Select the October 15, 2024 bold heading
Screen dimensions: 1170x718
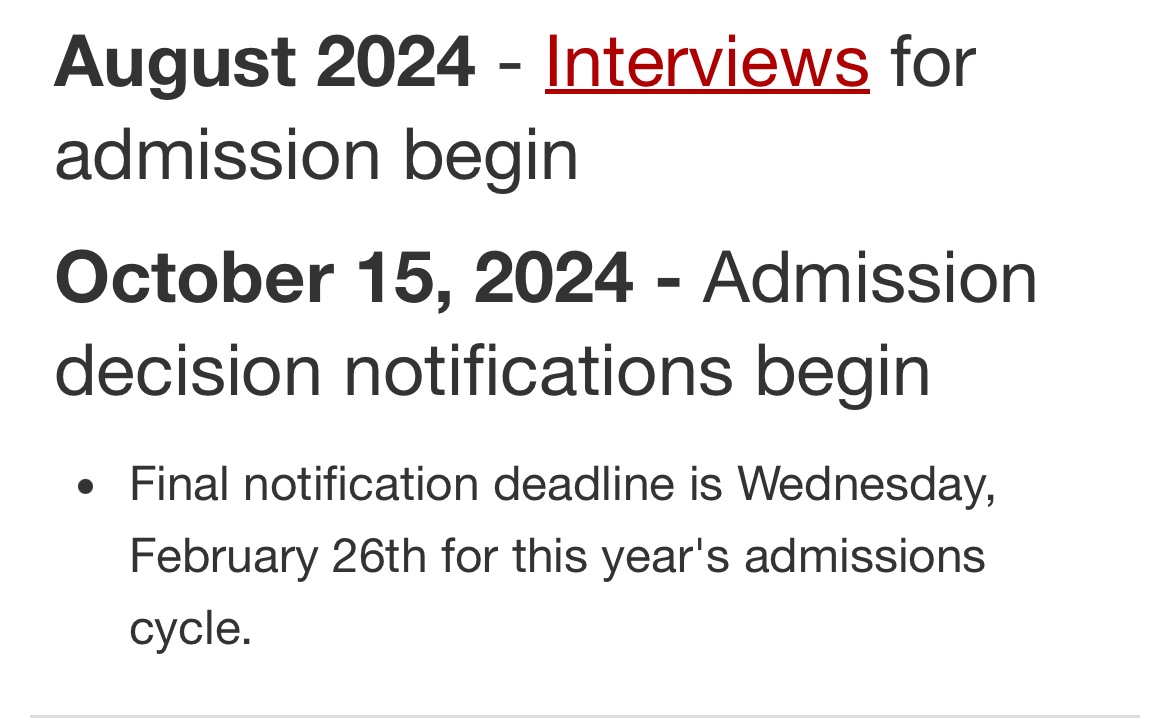[x=344, y=278]
